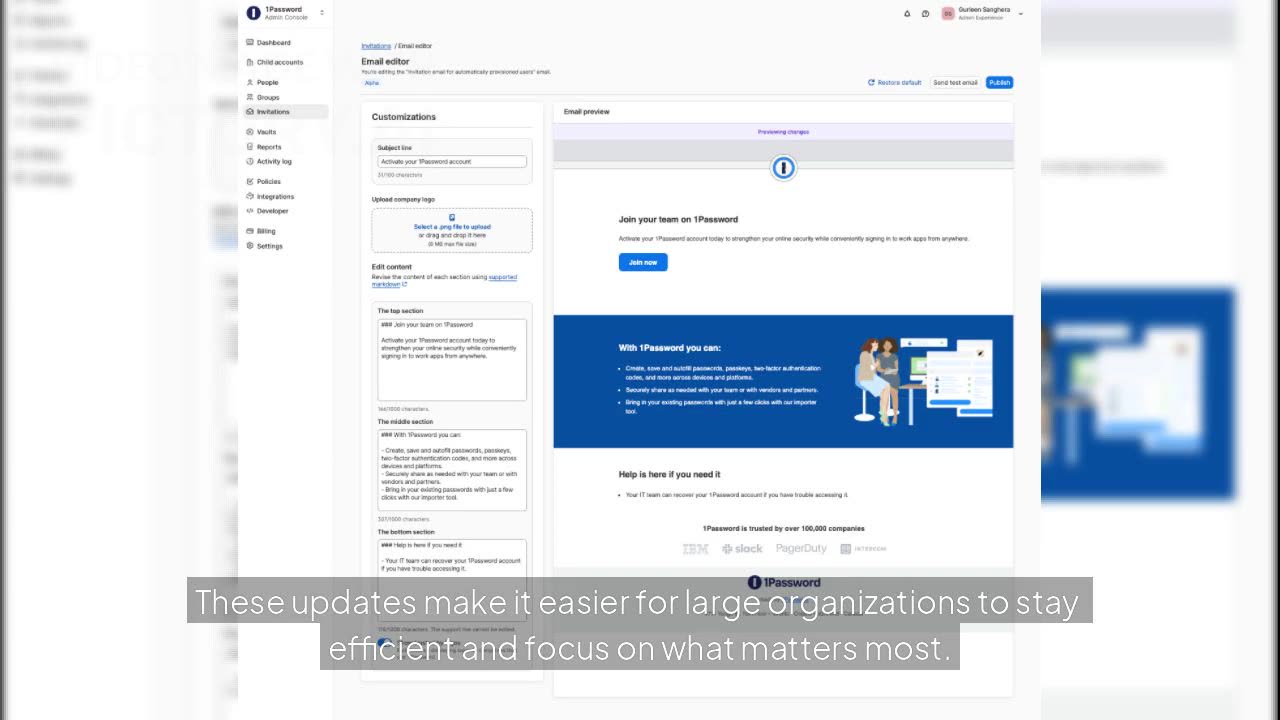Click the Email preview panel title
1280x720 pixels.
click(586, 112)
